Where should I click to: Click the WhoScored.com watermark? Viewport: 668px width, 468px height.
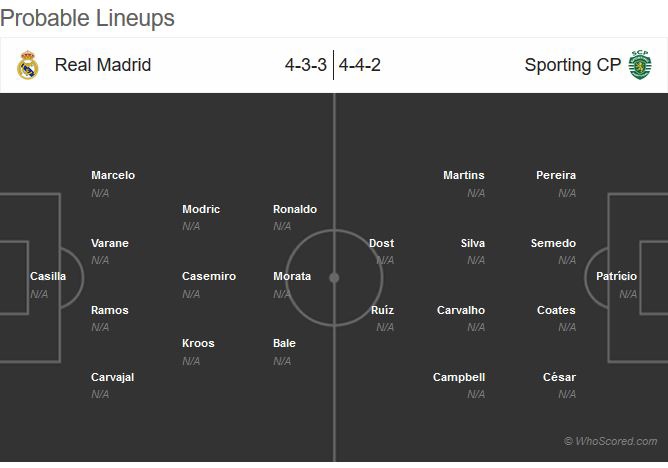click(x=610, y=441)
